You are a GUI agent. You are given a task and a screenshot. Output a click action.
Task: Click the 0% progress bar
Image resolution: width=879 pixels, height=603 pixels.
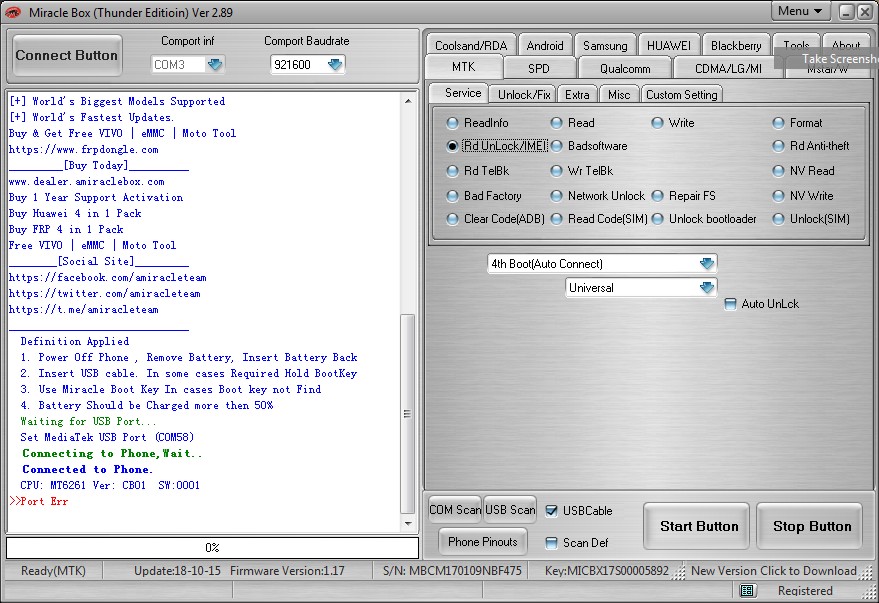[212, 548]
